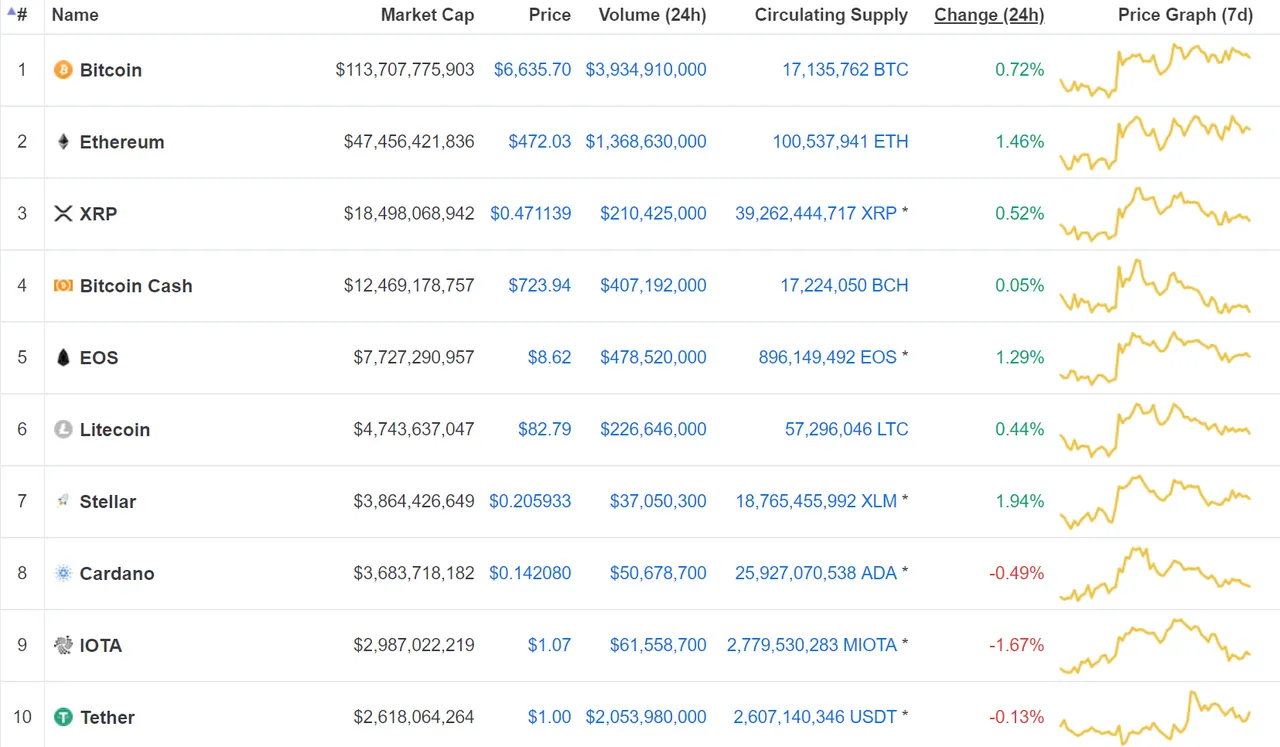This screenshot has height=747, width=1280.
Task: Click IOTA change value -1.67%
Action: pyautogui.click(x=1017, y=646)
